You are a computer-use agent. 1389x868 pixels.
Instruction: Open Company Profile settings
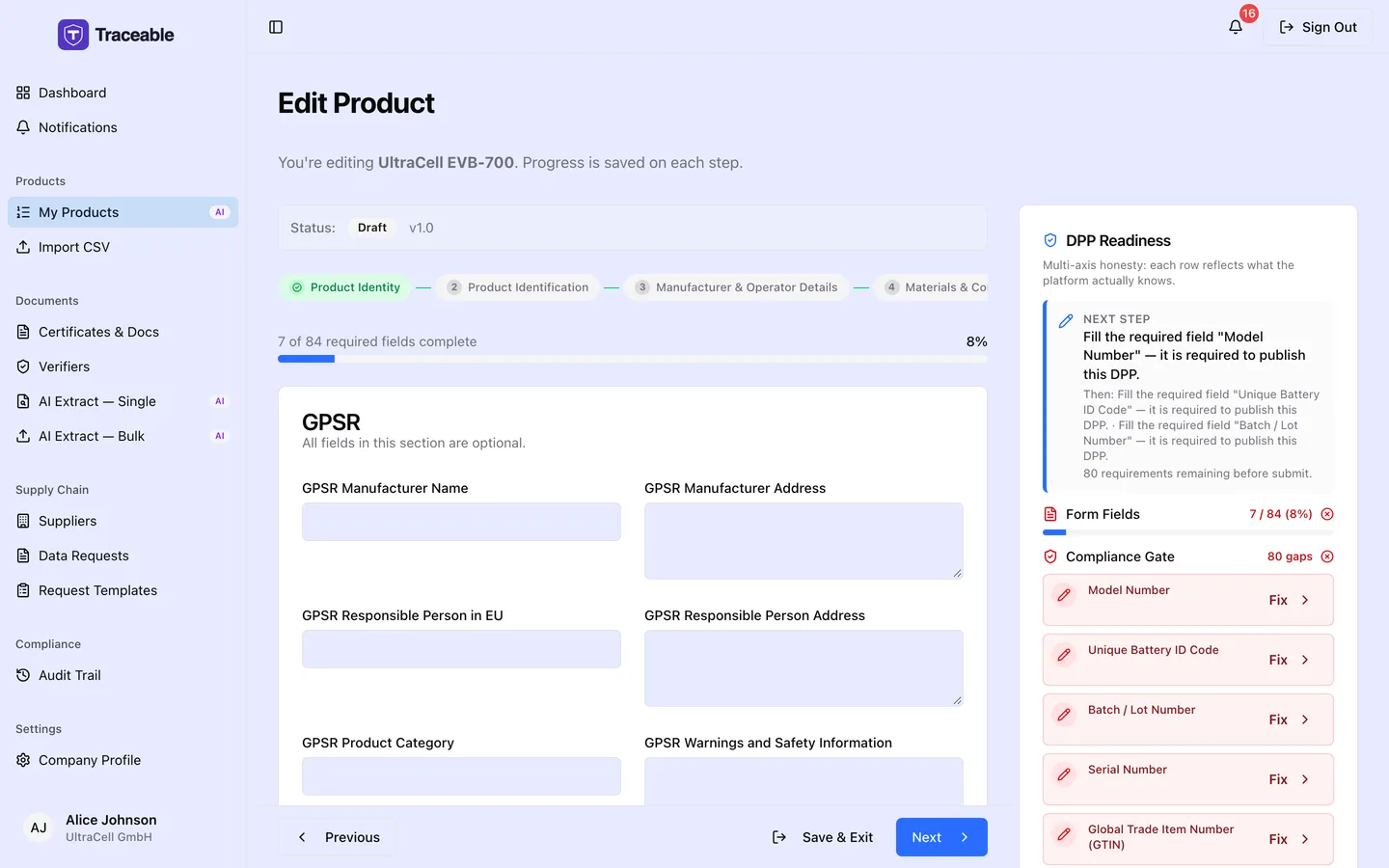tap(123, 760)
